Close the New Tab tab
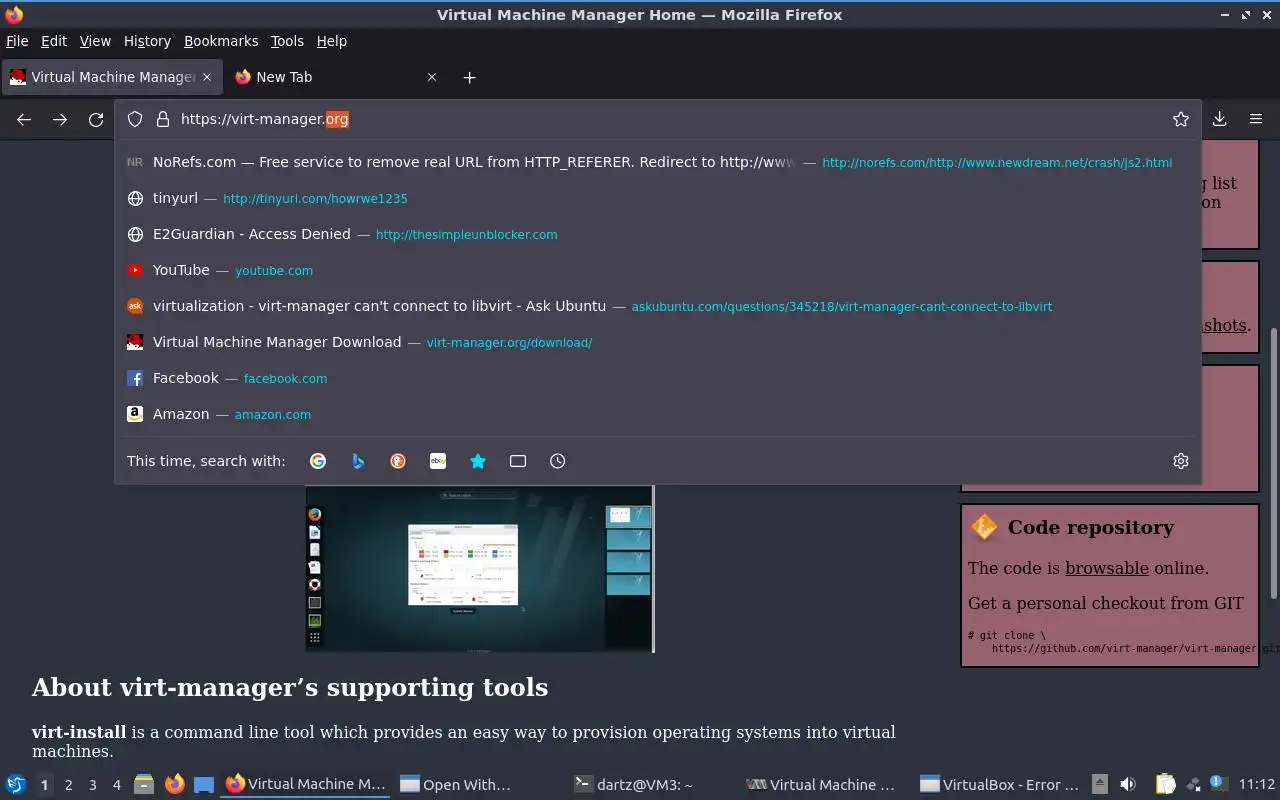Viewport: 1280px width, 800px height. 432,77
